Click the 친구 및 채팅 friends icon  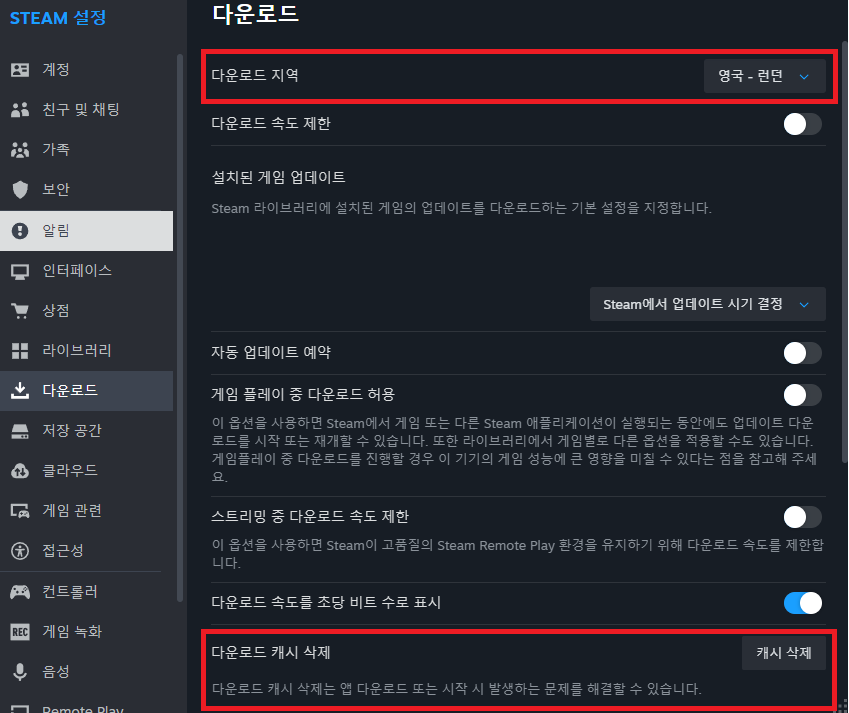point(20,109)
